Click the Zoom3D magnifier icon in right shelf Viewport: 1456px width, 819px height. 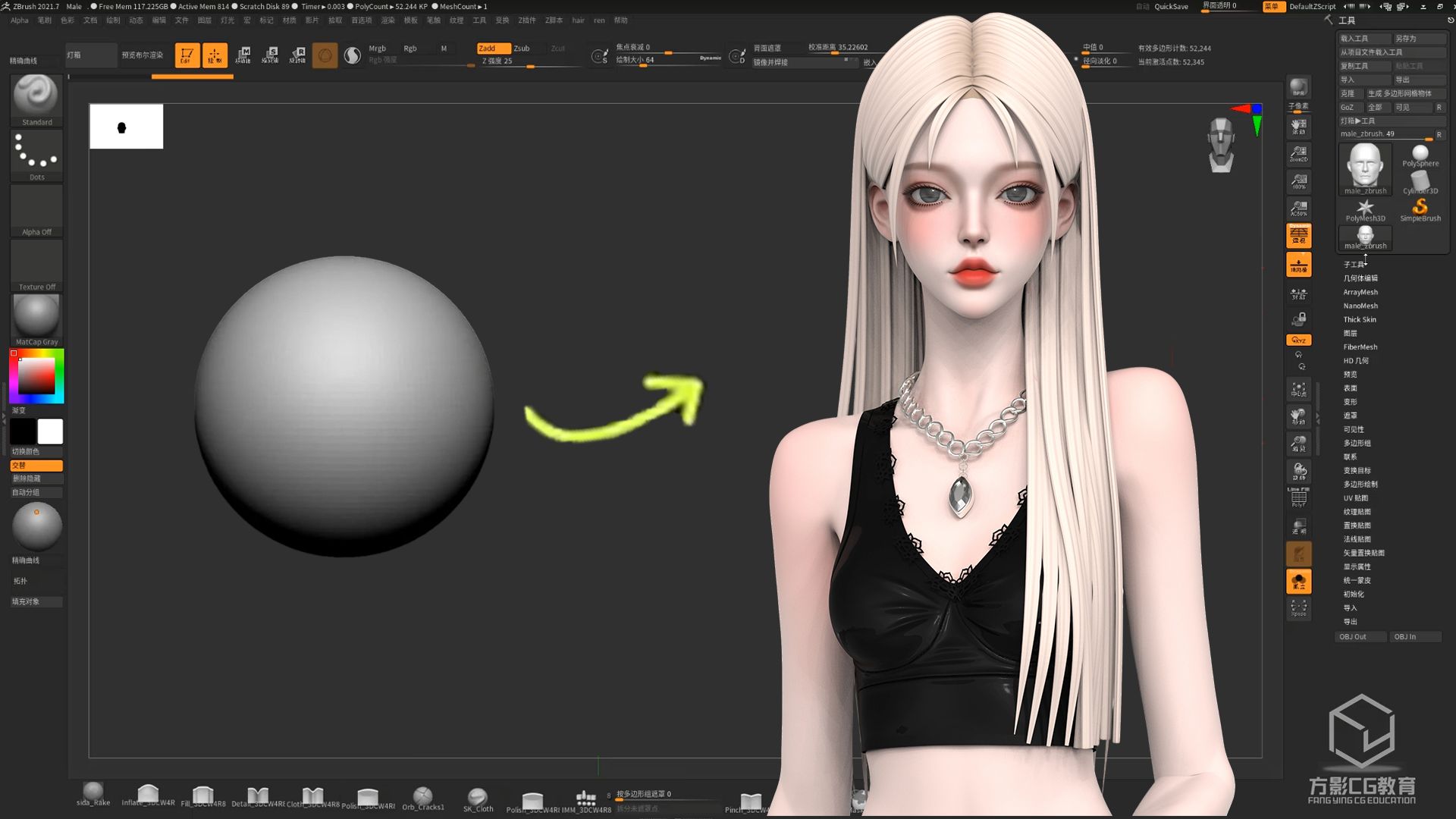point(1299,444)
